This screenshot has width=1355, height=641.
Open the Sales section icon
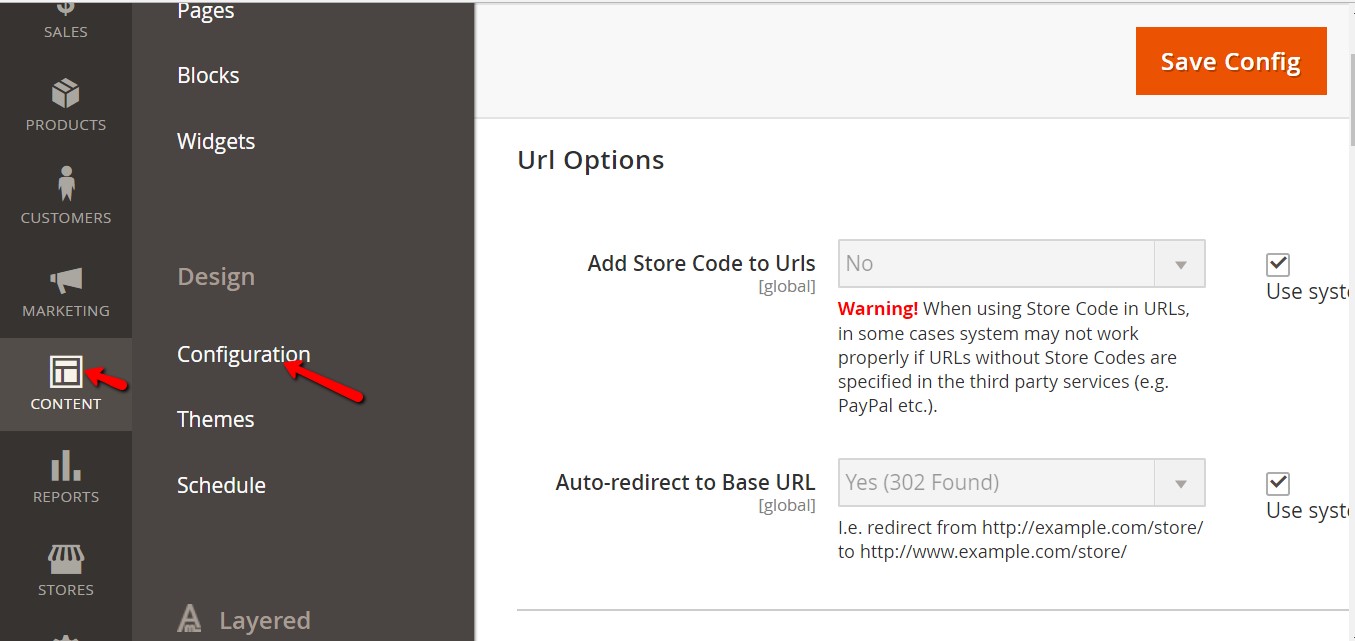tap(65, 10)
